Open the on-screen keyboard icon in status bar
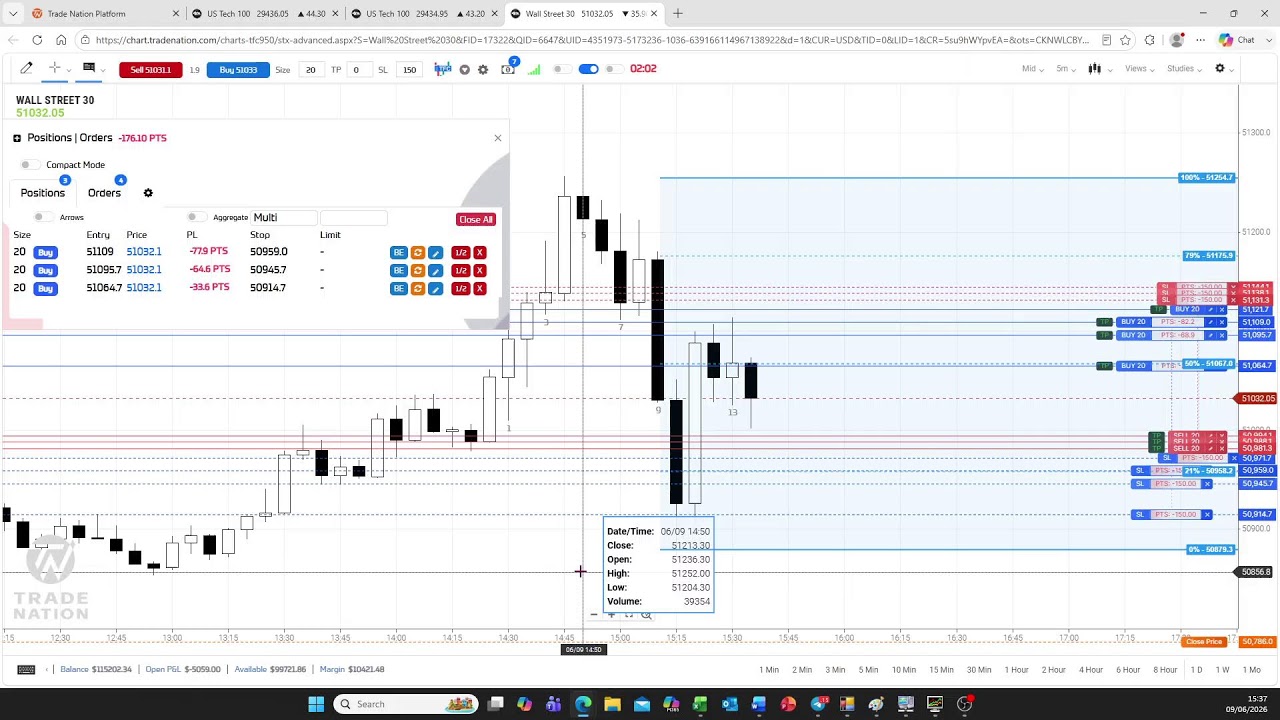 pyautogui.click(x=26, y=669)
